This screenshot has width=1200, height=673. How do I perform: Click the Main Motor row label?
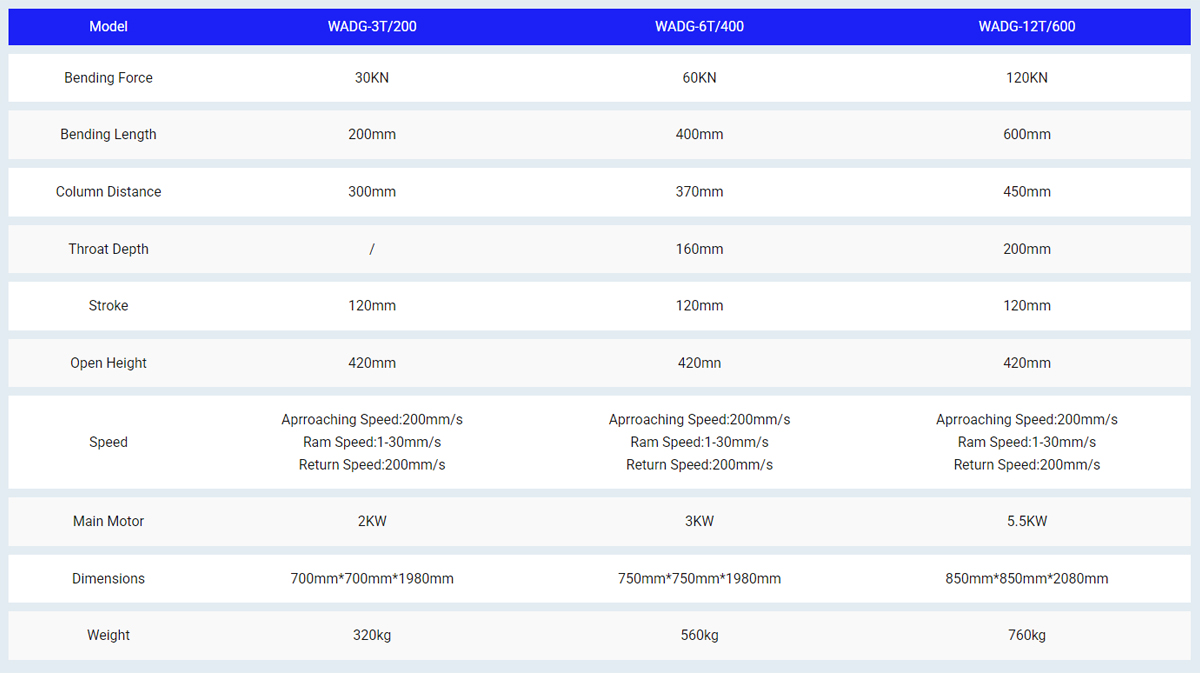(108, 521)
